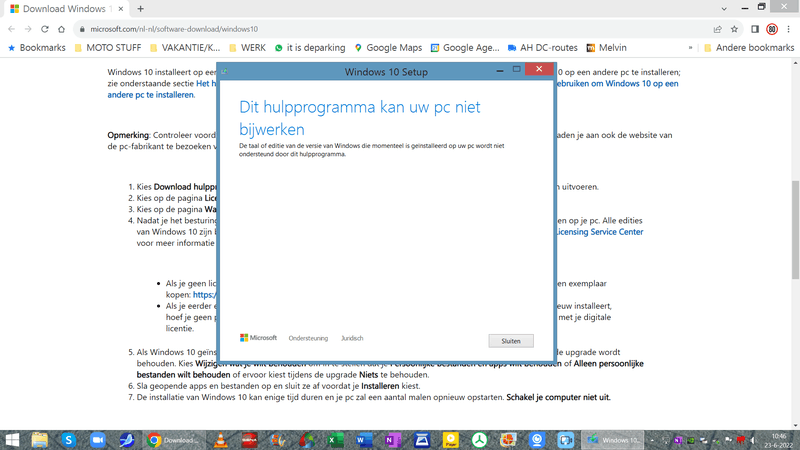Open the green three-blade icon on the taskbar
This screenshot has width=800, height=450.
[x=480, y=440]
